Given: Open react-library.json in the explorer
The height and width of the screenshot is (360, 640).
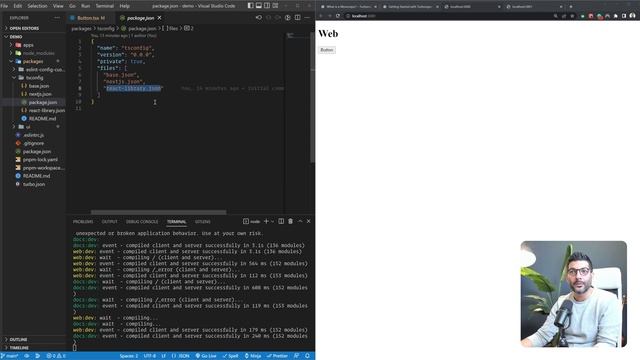Looking at the screenshot, I should pyautogui.click(x=47, y=110).
